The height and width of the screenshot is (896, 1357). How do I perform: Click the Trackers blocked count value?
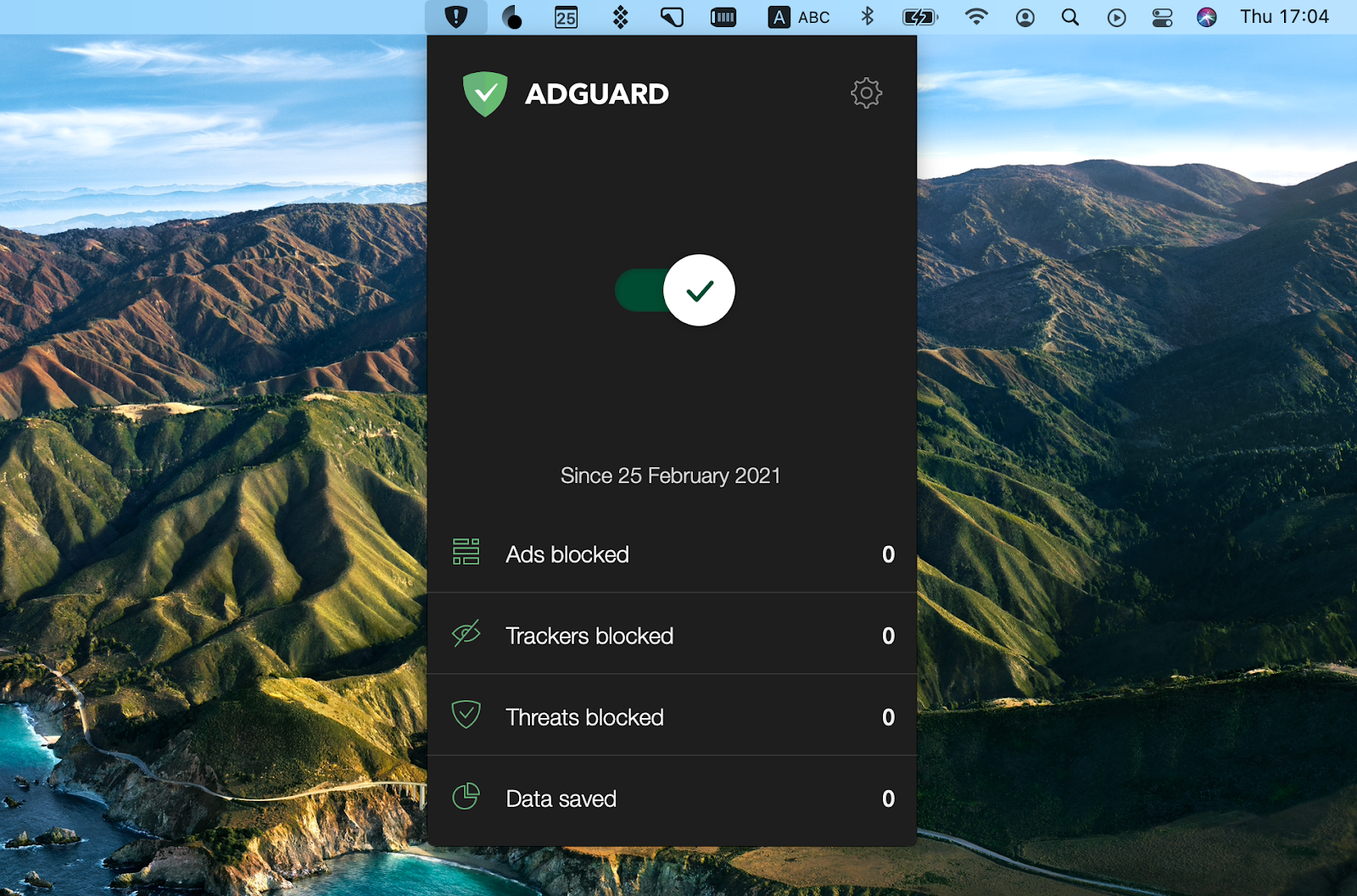click(888, 636)
